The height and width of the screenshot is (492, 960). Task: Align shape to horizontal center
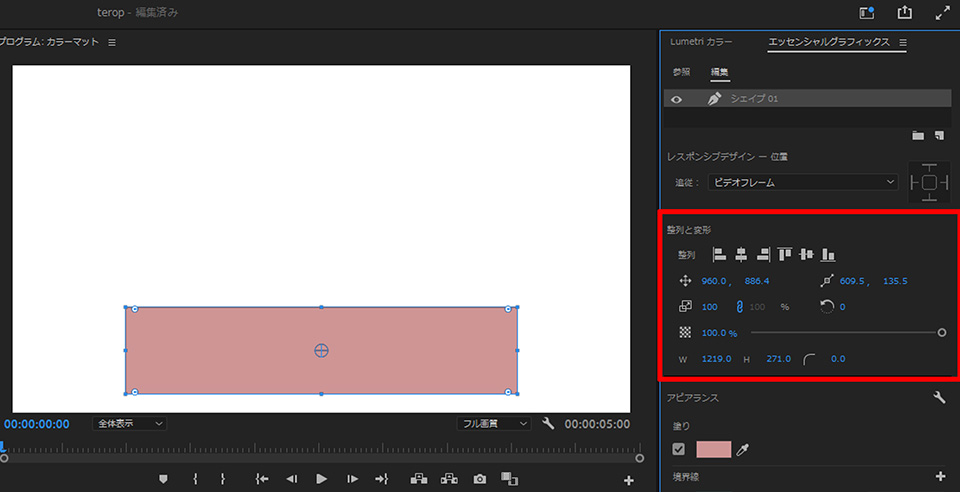coord(741,254)
